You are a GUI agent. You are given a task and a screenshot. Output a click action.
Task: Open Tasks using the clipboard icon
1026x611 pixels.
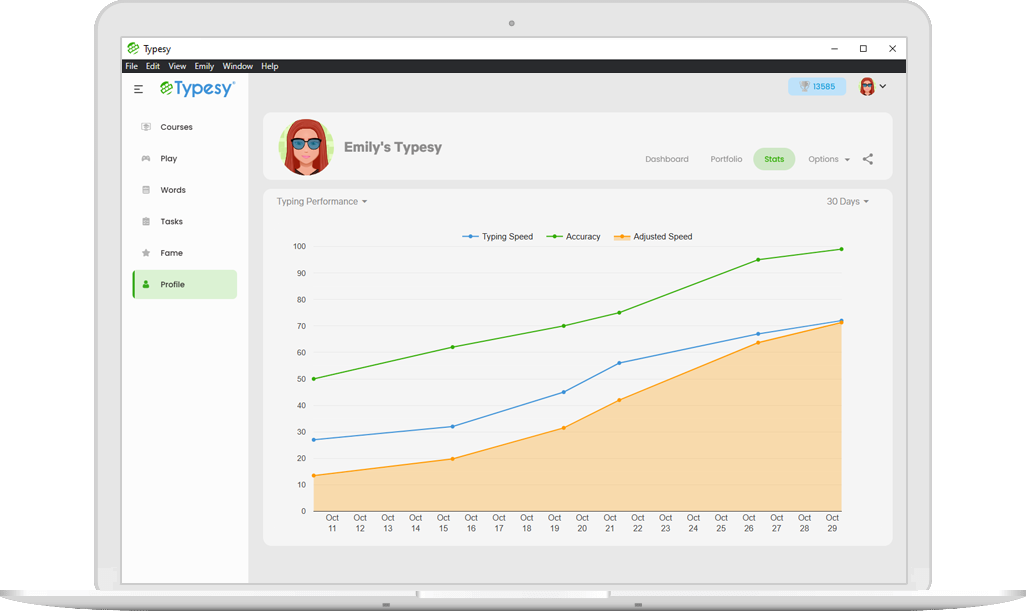146,221
